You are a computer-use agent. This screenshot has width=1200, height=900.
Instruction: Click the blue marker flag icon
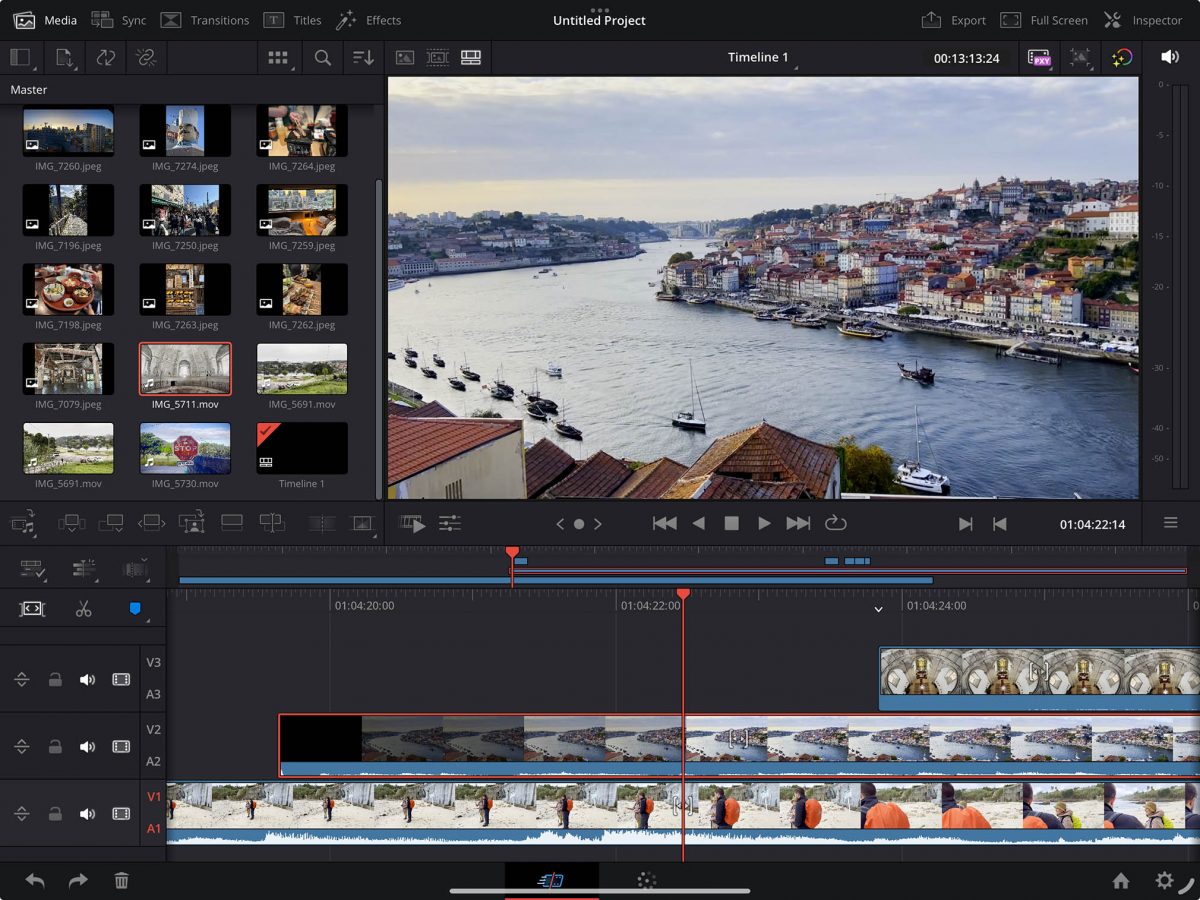point(135,608)
